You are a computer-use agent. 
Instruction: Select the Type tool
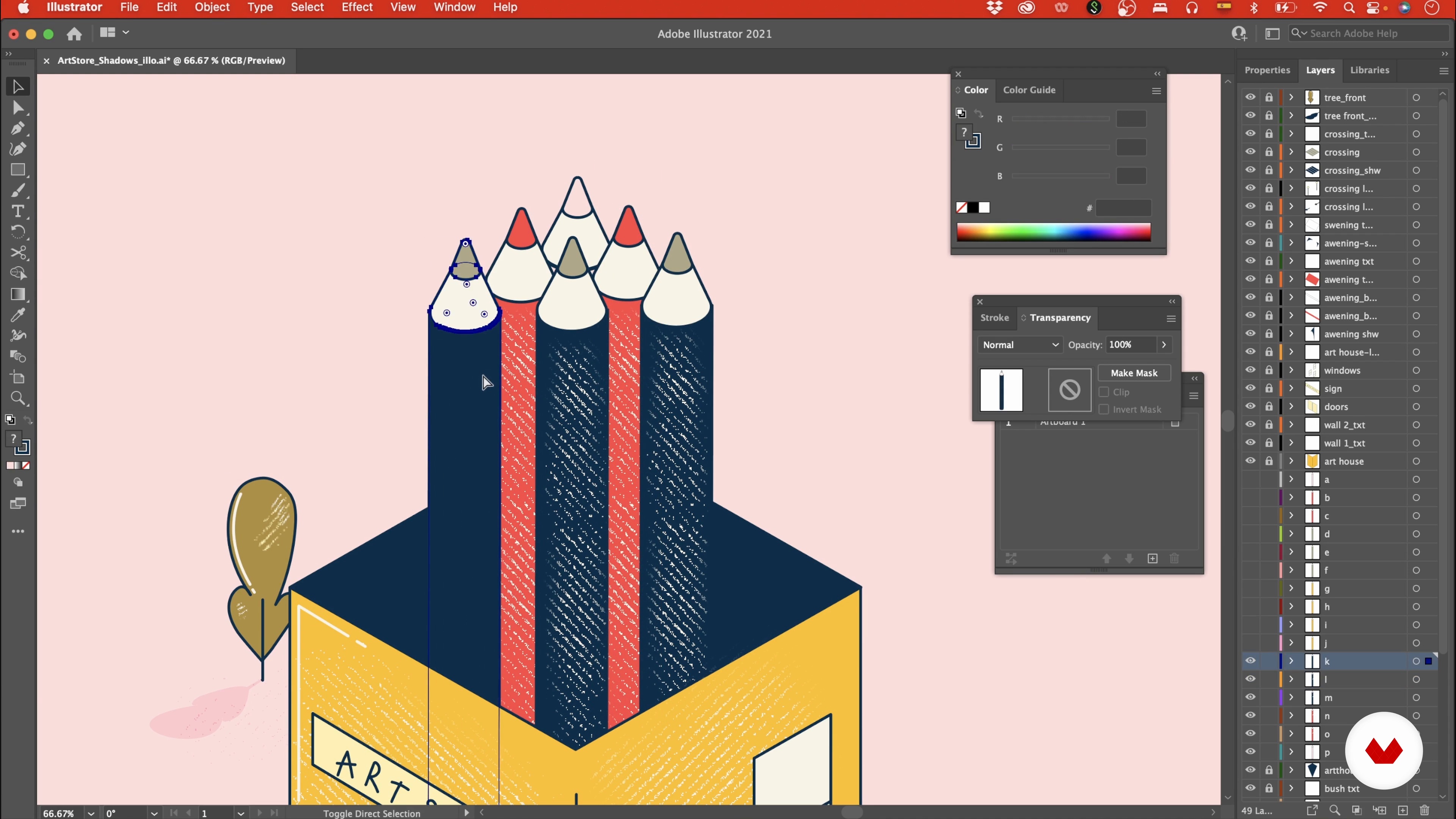(x=17, y=212)
